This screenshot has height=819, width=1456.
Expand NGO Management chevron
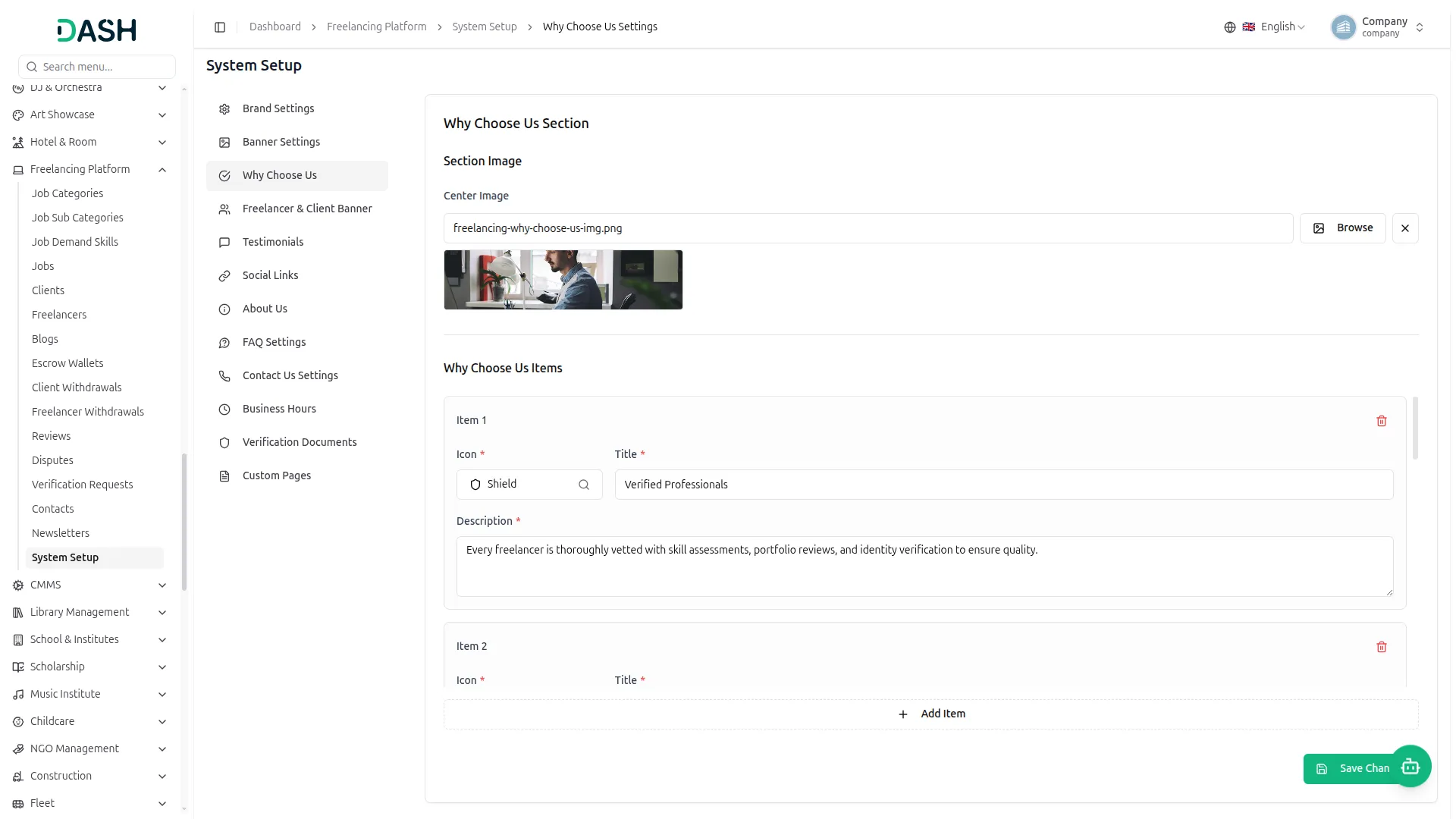[x=162, y=749]
